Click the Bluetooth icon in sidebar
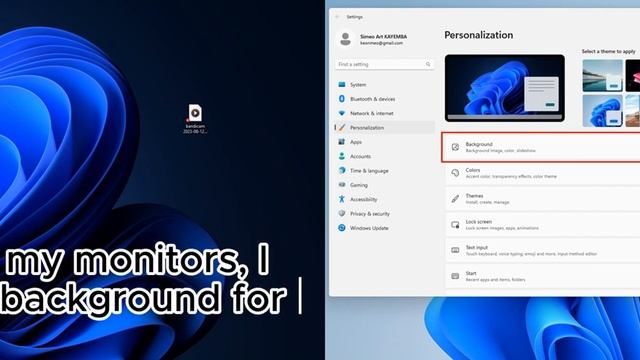The image size is (640, 360). tap(342, 99)
